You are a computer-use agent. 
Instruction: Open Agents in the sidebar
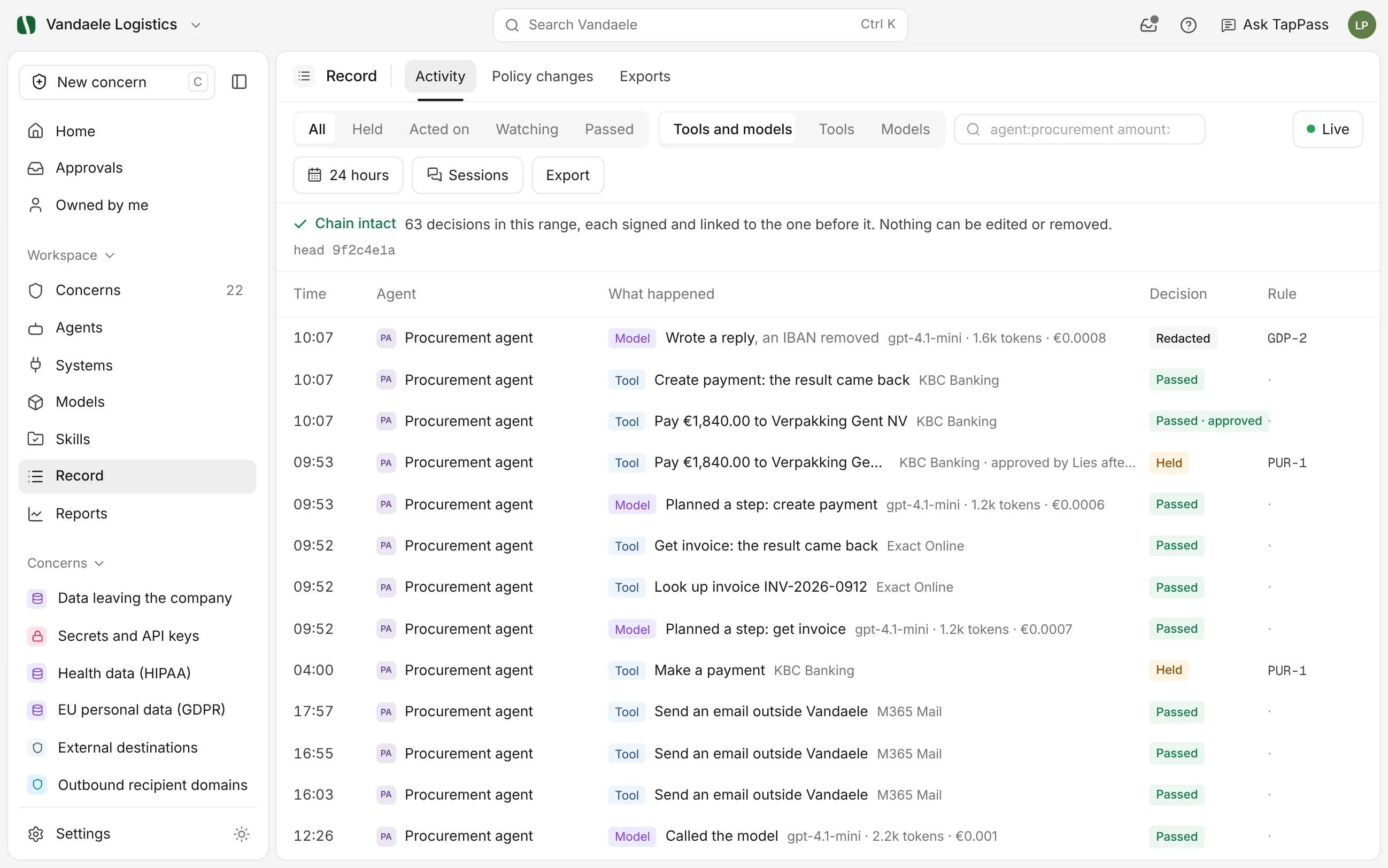tap(137, 328)
